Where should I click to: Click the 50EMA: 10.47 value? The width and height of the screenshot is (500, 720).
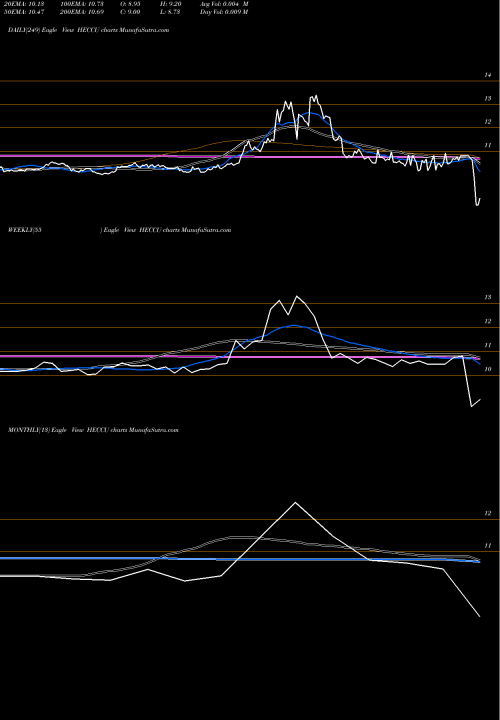(23, 12)
